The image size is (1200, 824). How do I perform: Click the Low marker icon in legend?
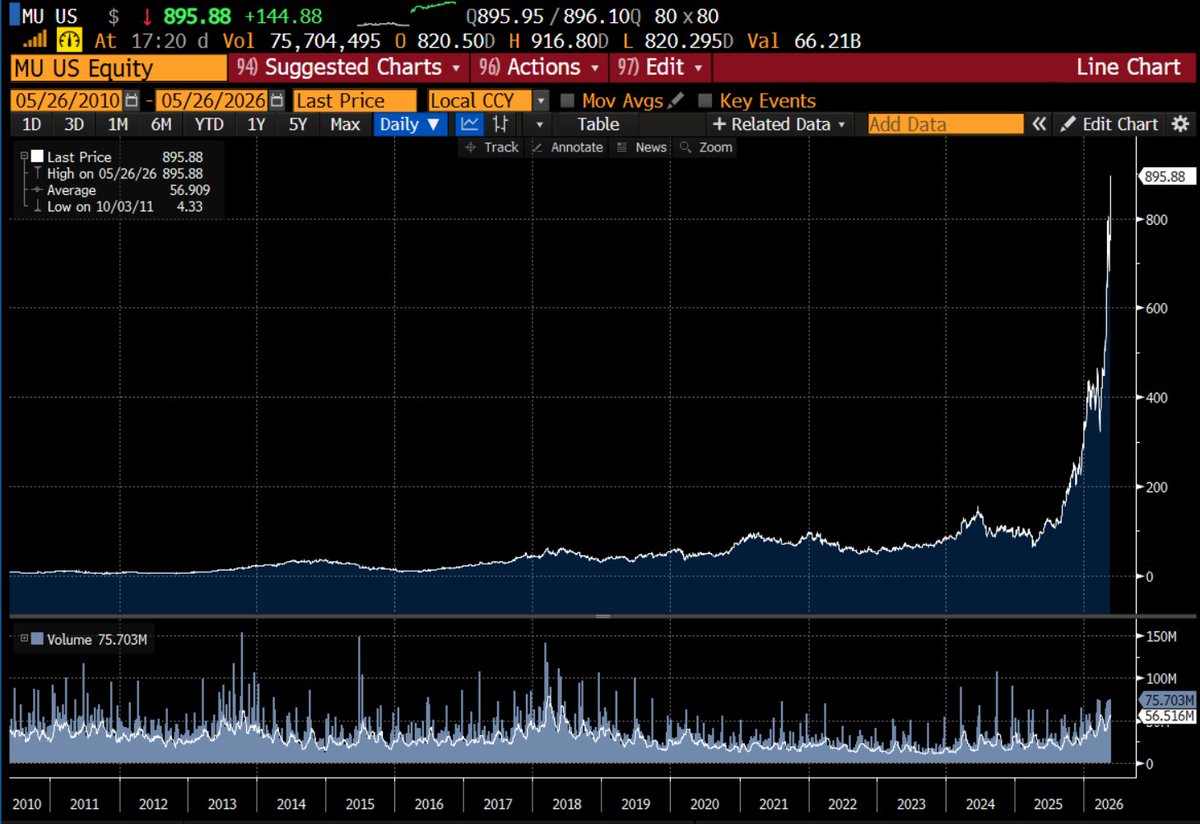tap(37, 206)
